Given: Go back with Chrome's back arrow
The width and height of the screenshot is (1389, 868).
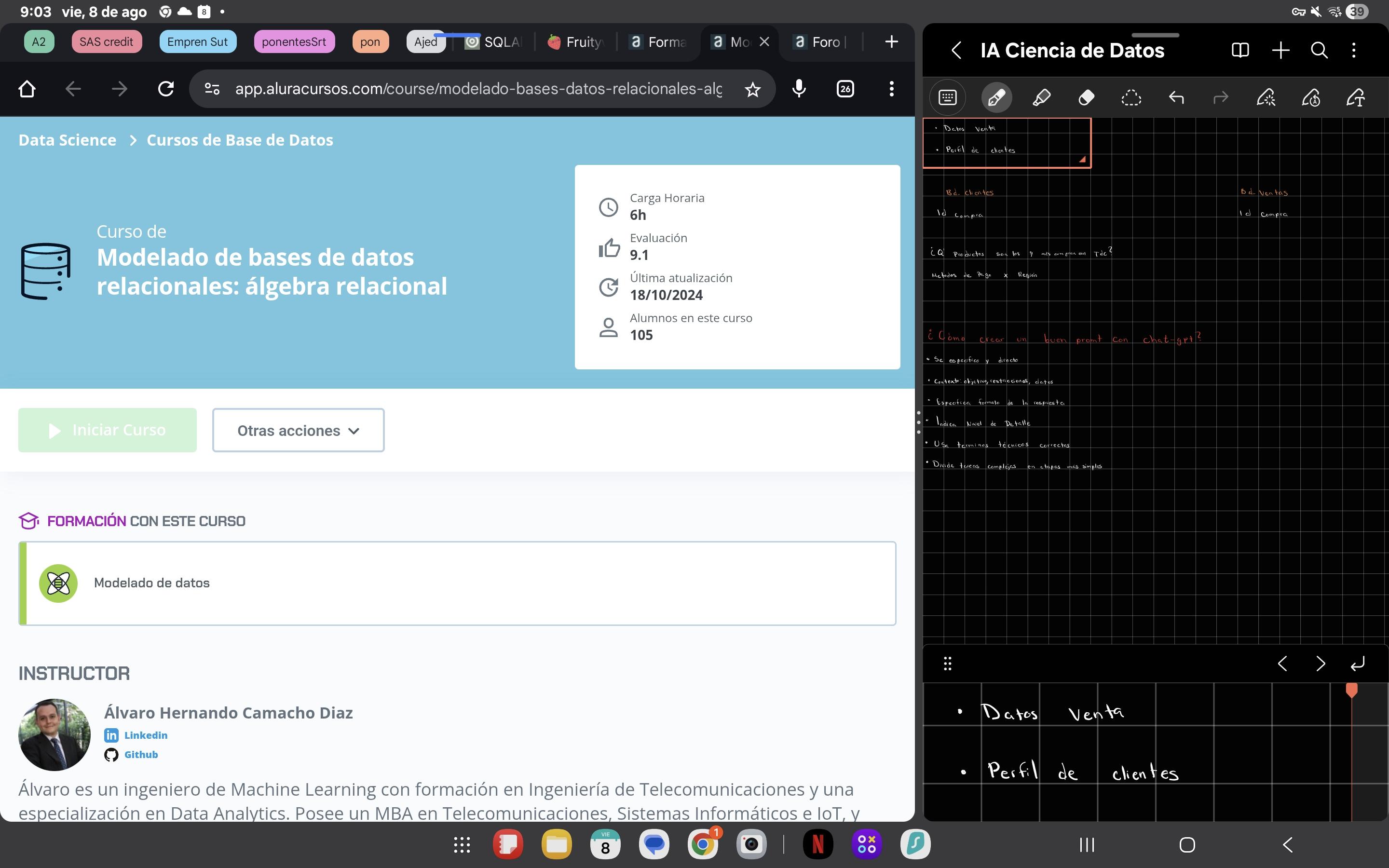Looking at the screenshot, I should (x=73, y=89).
